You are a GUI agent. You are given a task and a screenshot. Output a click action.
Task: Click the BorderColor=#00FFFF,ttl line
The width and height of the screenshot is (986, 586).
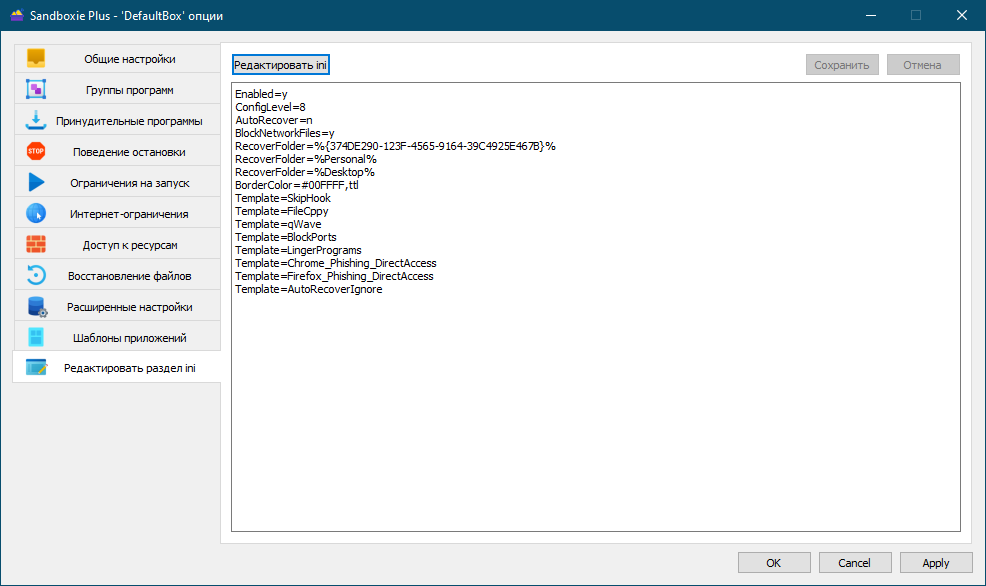pyautogui.click(x=297, y=185)
